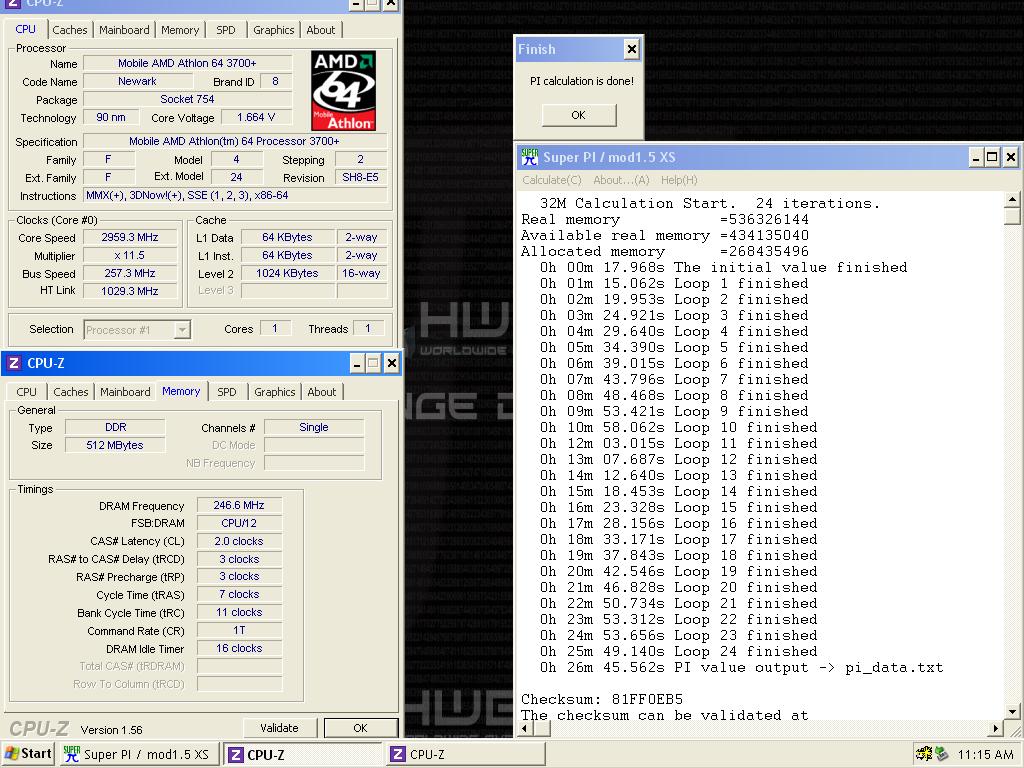This screenshot has height=768, width=1024.
Task: Click the memory Size value 512 MBytes
Action: click(x=115, y=445)
